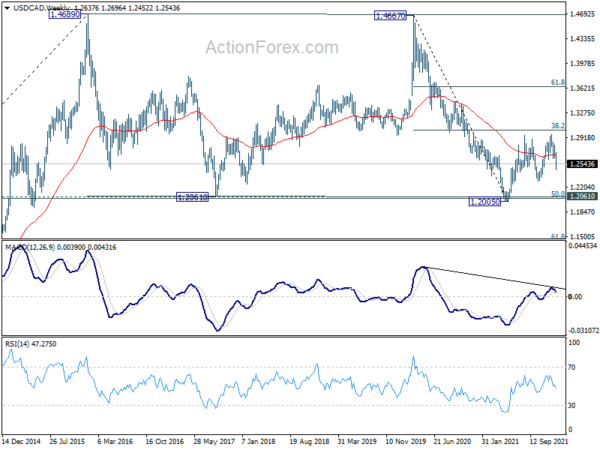600x450 pixels.
Task: Click the 1.32750 price axis value
Action: click(x=582, y=113)
